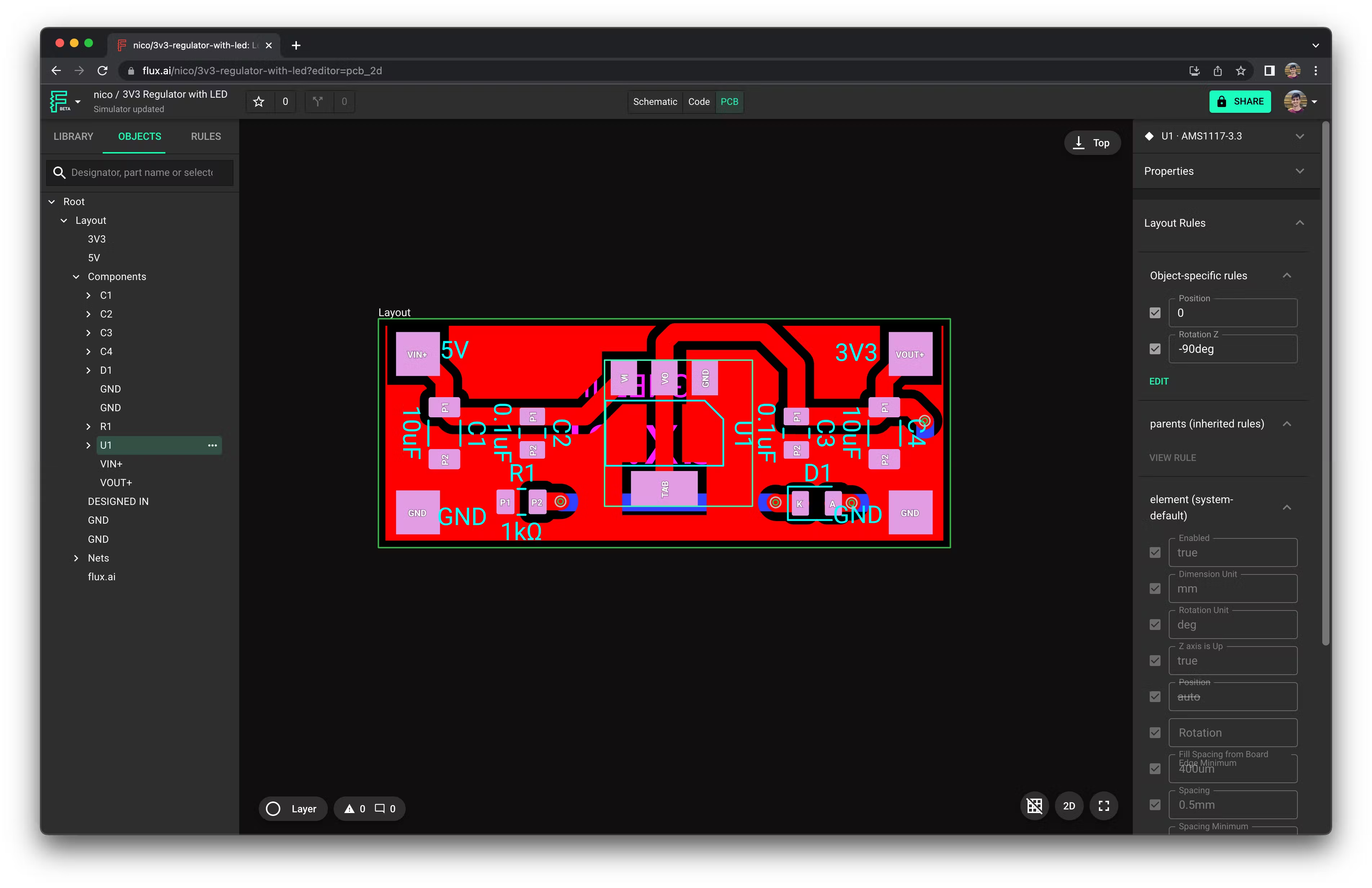Open the comments counter icon

coord(380,808)
